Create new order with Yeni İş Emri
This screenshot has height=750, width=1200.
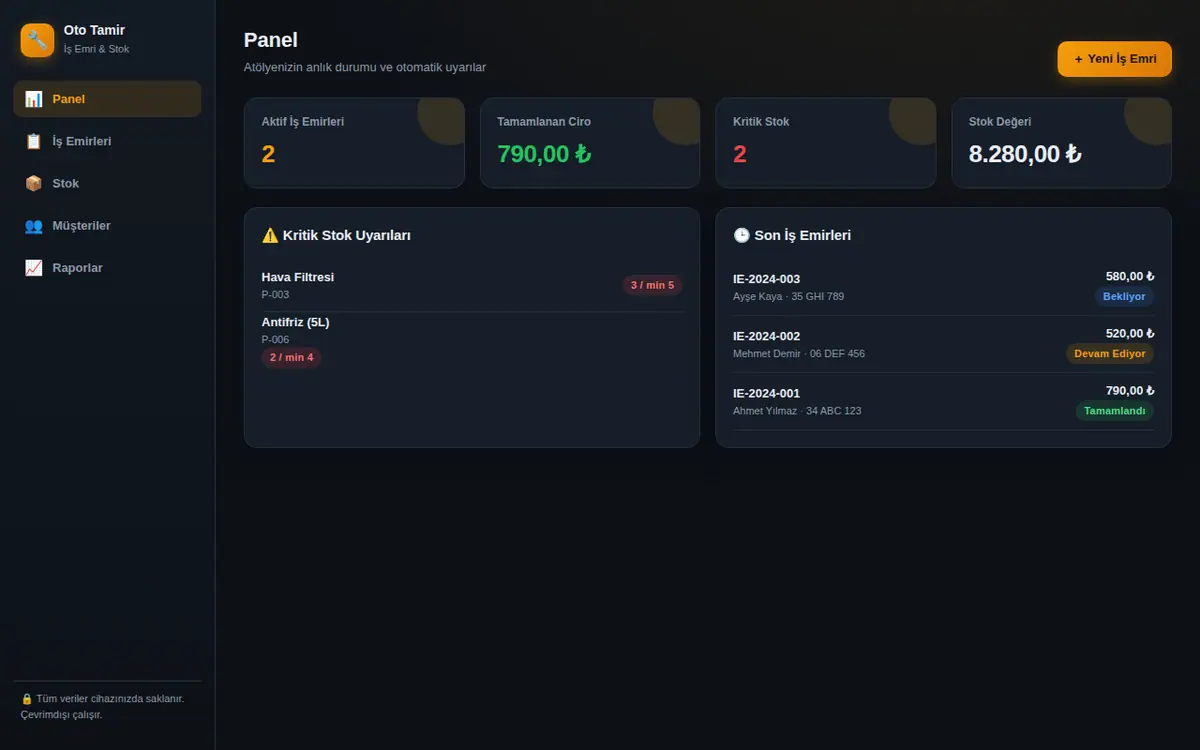[x=1114, y=59]
